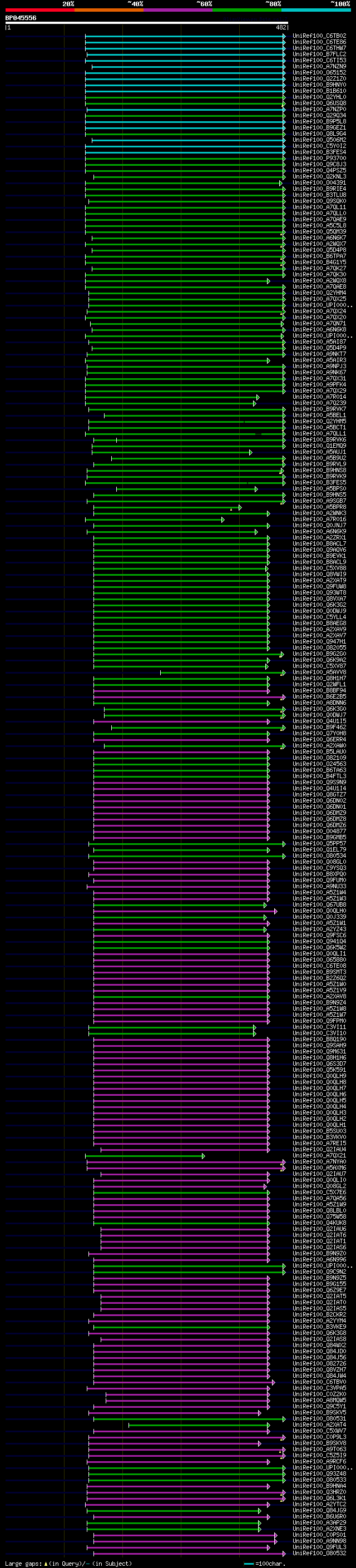Click the white query sequence bar
This screenshot has width=356, height=1568.
tap(147, 23)
